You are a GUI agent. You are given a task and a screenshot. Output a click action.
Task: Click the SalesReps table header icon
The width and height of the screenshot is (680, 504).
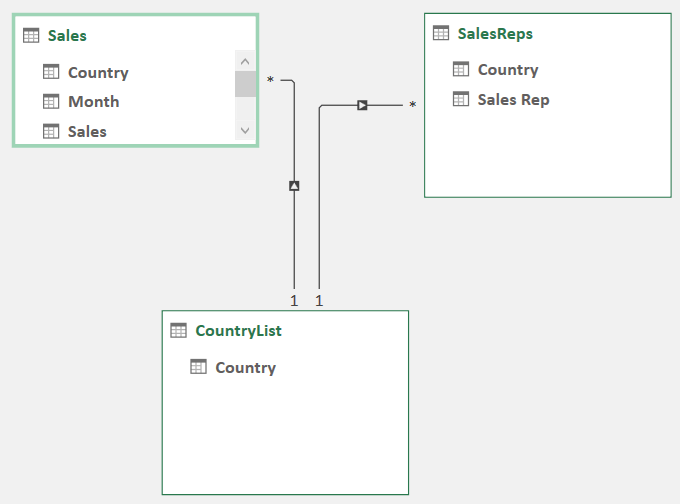coord(441,33)
